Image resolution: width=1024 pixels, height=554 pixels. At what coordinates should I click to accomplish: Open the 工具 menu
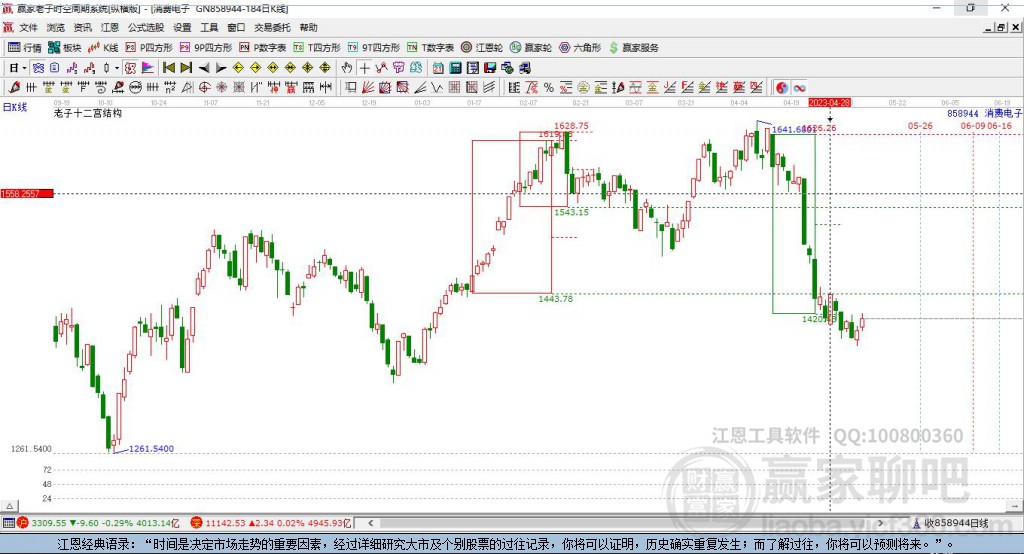pos(209,27)
